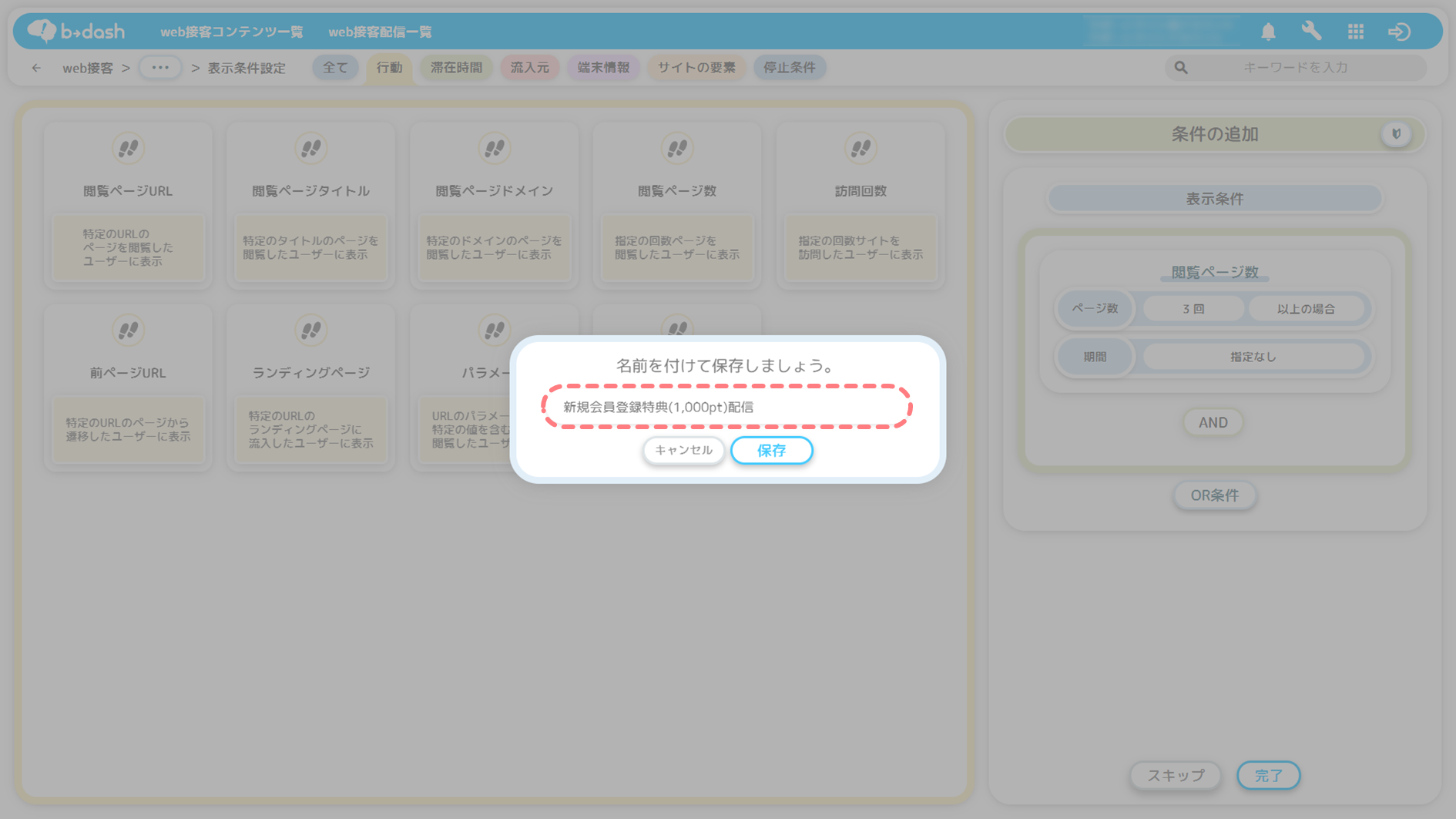Click the 閲覧ページ数 condition title
This screenshot has width=1456, height=819.
pos(1215,272)
